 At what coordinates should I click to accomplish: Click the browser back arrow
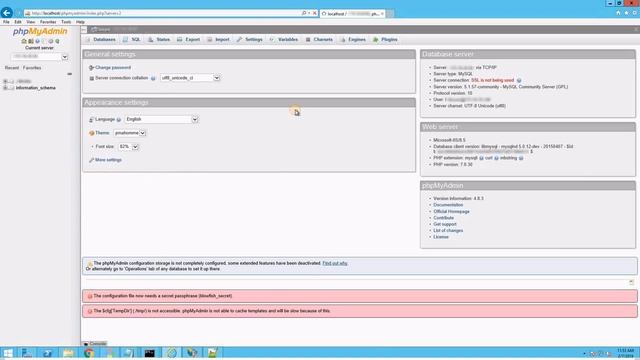pos(7,13)
